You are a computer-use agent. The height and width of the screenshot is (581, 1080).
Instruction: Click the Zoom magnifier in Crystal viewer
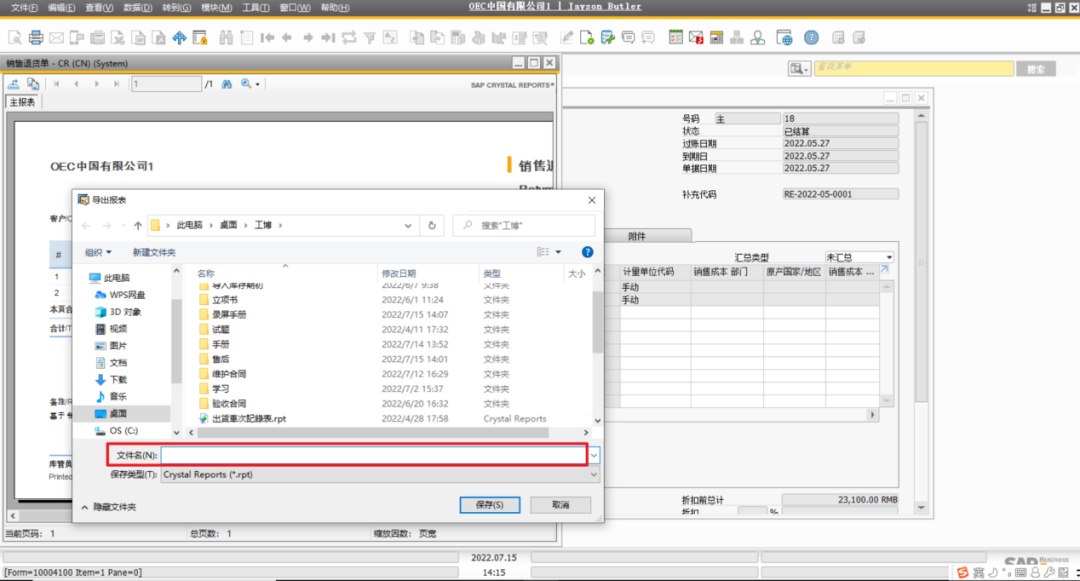point(246,84)
